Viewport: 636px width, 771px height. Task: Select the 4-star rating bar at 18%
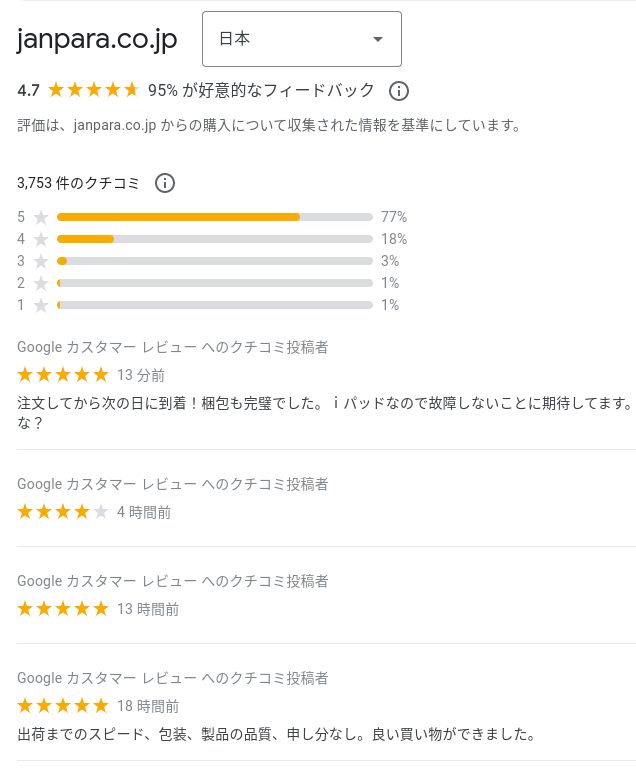214,239
